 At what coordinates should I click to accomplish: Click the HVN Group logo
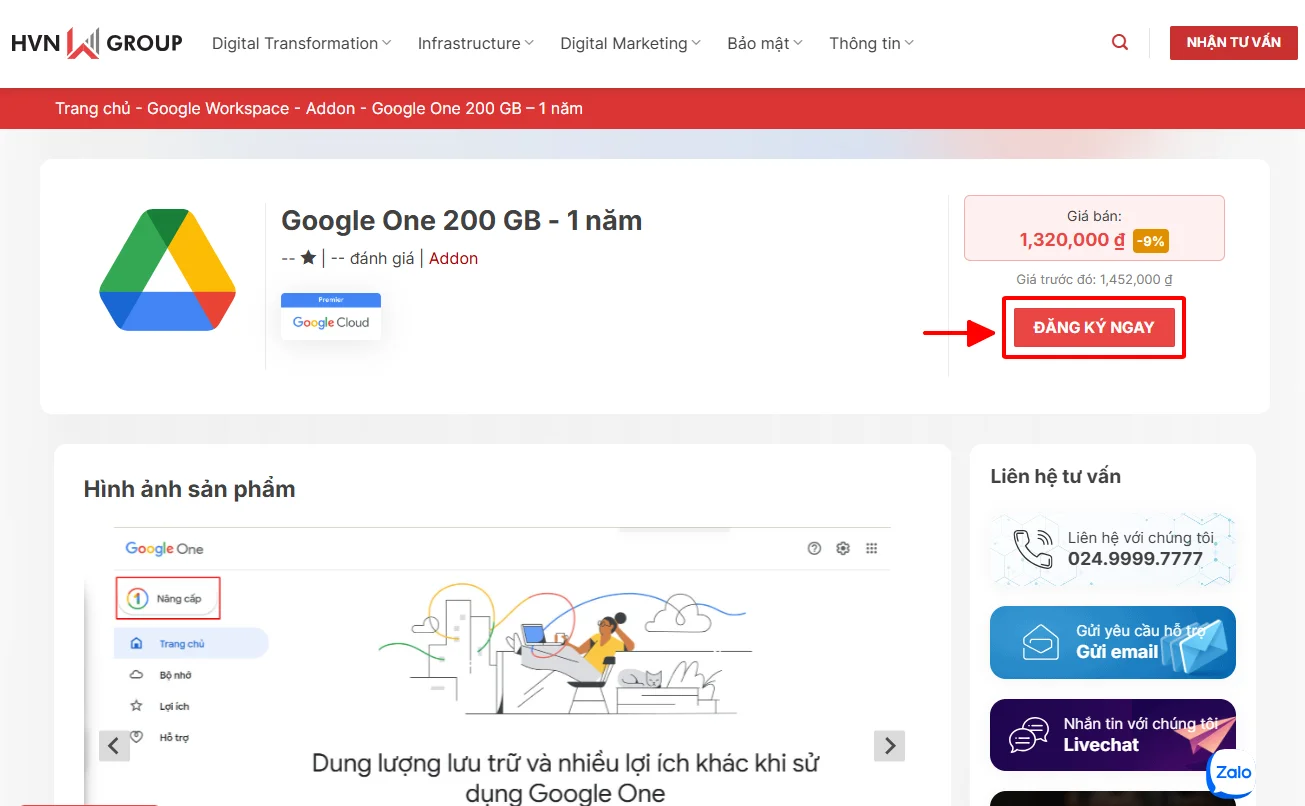(96, 43)
